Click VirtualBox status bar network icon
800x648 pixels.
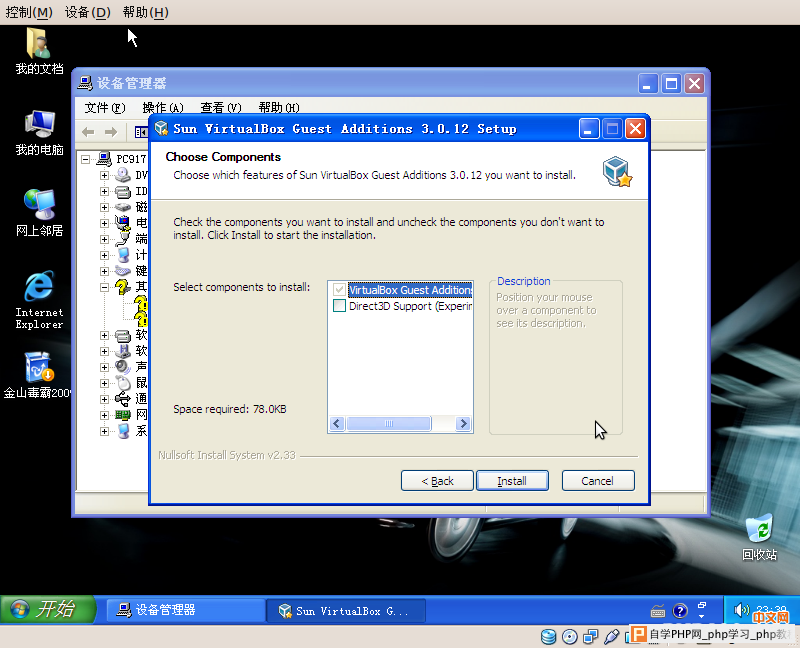pos(590,636)
